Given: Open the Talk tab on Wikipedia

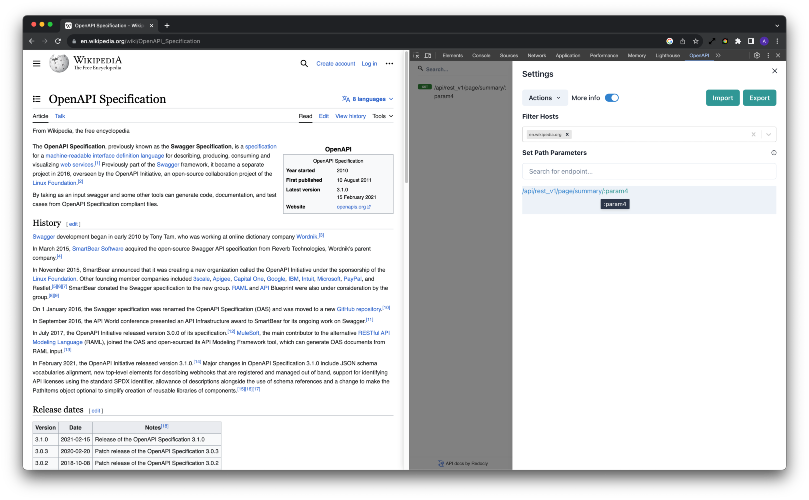Looking at the screenshot, I should click(60, 116).
